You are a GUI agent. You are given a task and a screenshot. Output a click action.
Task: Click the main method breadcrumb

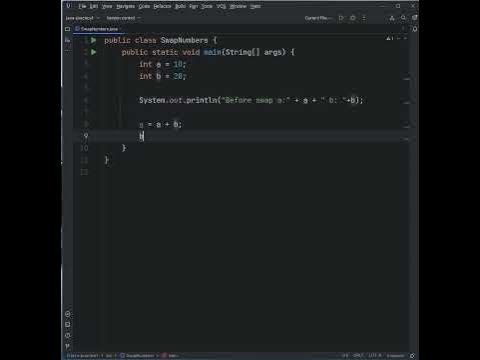[x=170, y=356]
